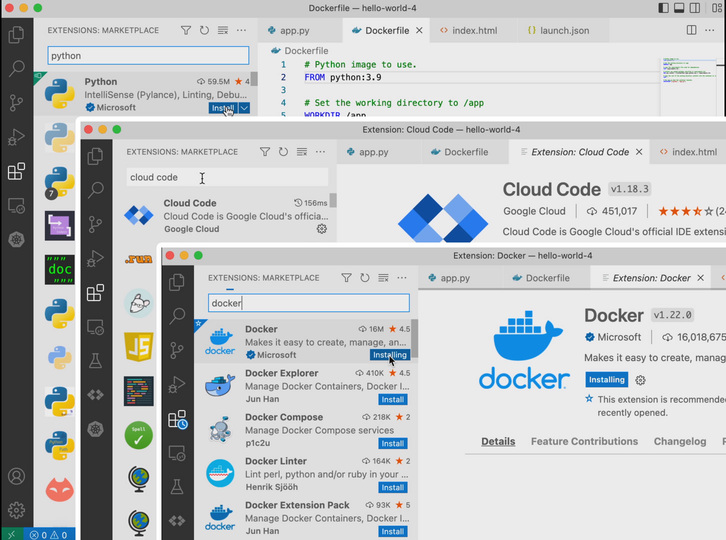Focus the python search field
Screen dimensions: 726x540
tap(148, 56)
